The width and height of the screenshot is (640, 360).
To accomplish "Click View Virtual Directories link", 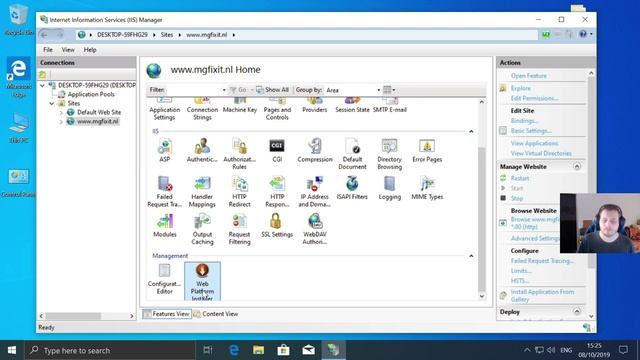I will (x=541, y=153).
